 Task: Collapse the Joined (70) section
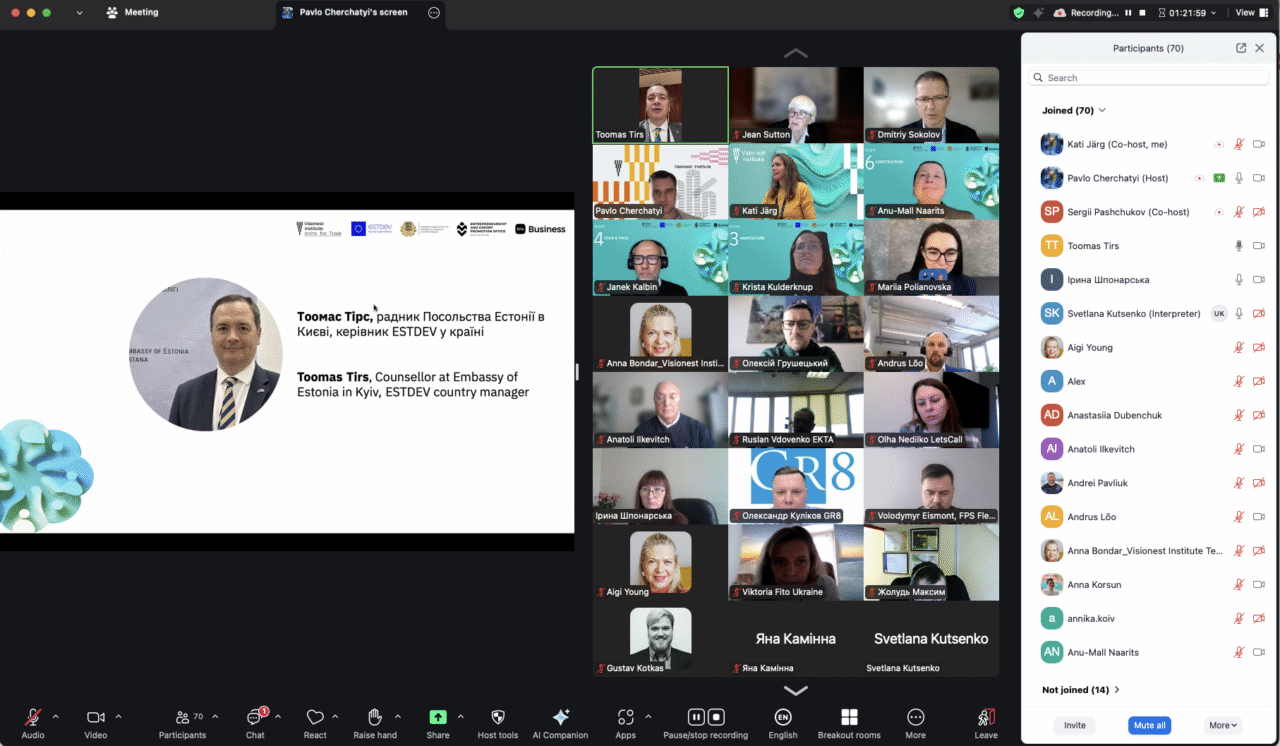tap(1074, 110)
